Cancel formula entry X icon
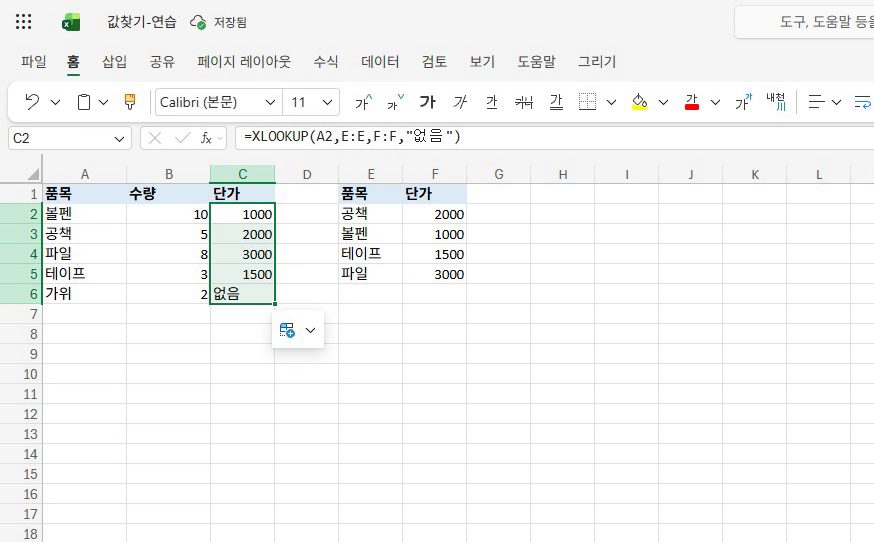 (155, 138)
